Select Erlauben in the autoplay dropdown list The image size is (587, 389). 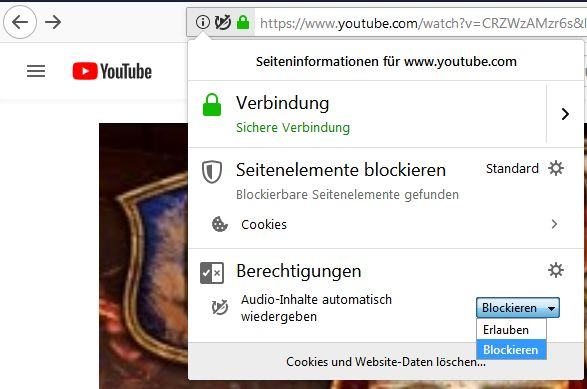point(511,329)
